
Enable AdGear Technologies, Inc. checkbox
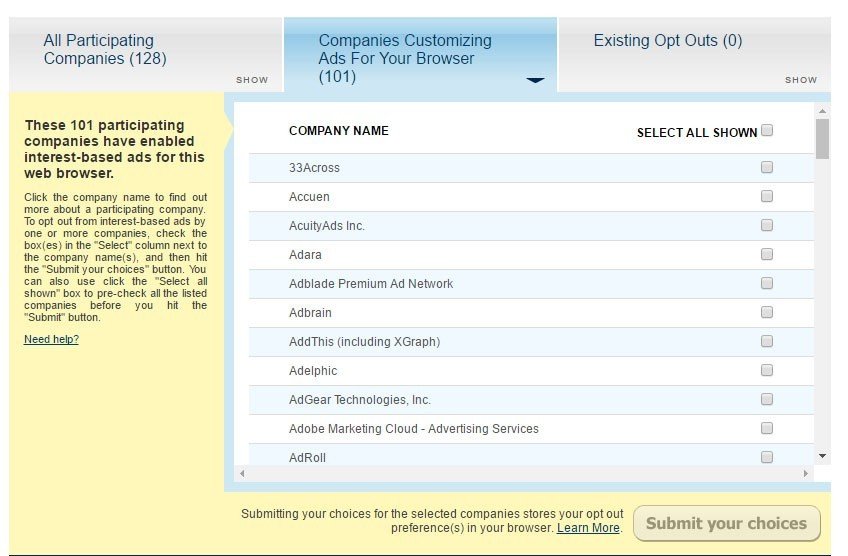767,399
